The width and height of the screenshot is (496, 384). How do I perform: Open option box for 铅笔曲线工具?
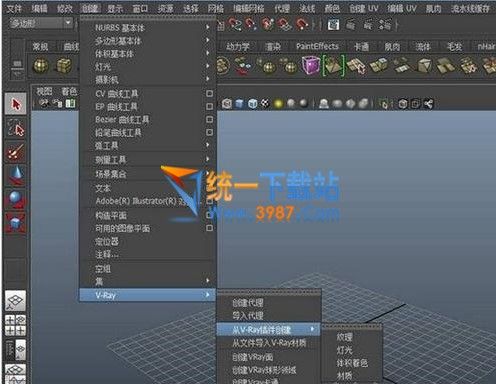(209, 132)
